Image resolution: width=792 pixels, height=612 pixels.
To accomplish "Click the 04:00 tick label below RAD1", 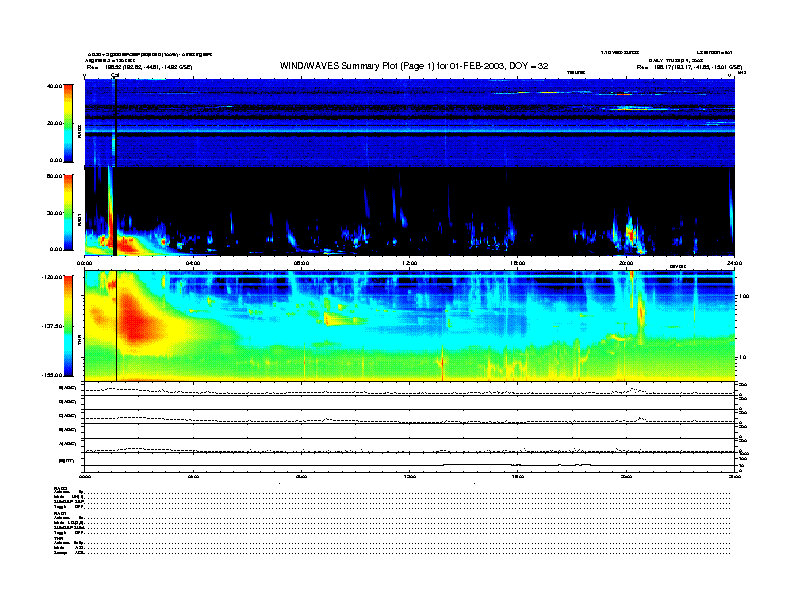I will 193,263.
